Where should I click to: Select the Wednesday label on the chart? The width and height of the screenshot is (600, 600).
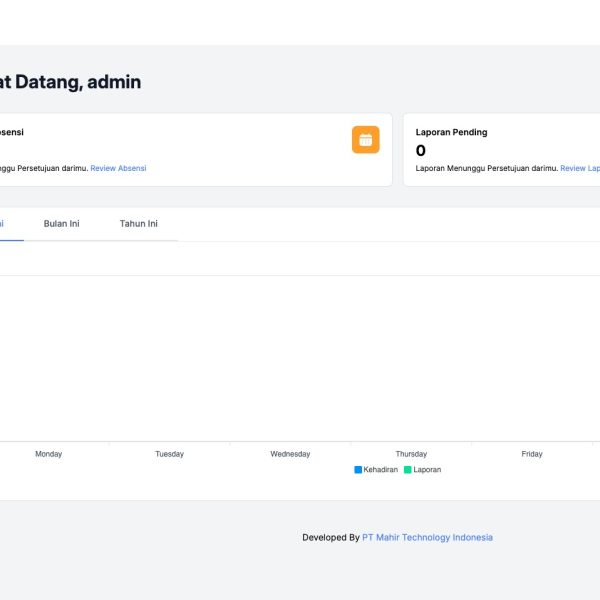[x=290, y=454]
